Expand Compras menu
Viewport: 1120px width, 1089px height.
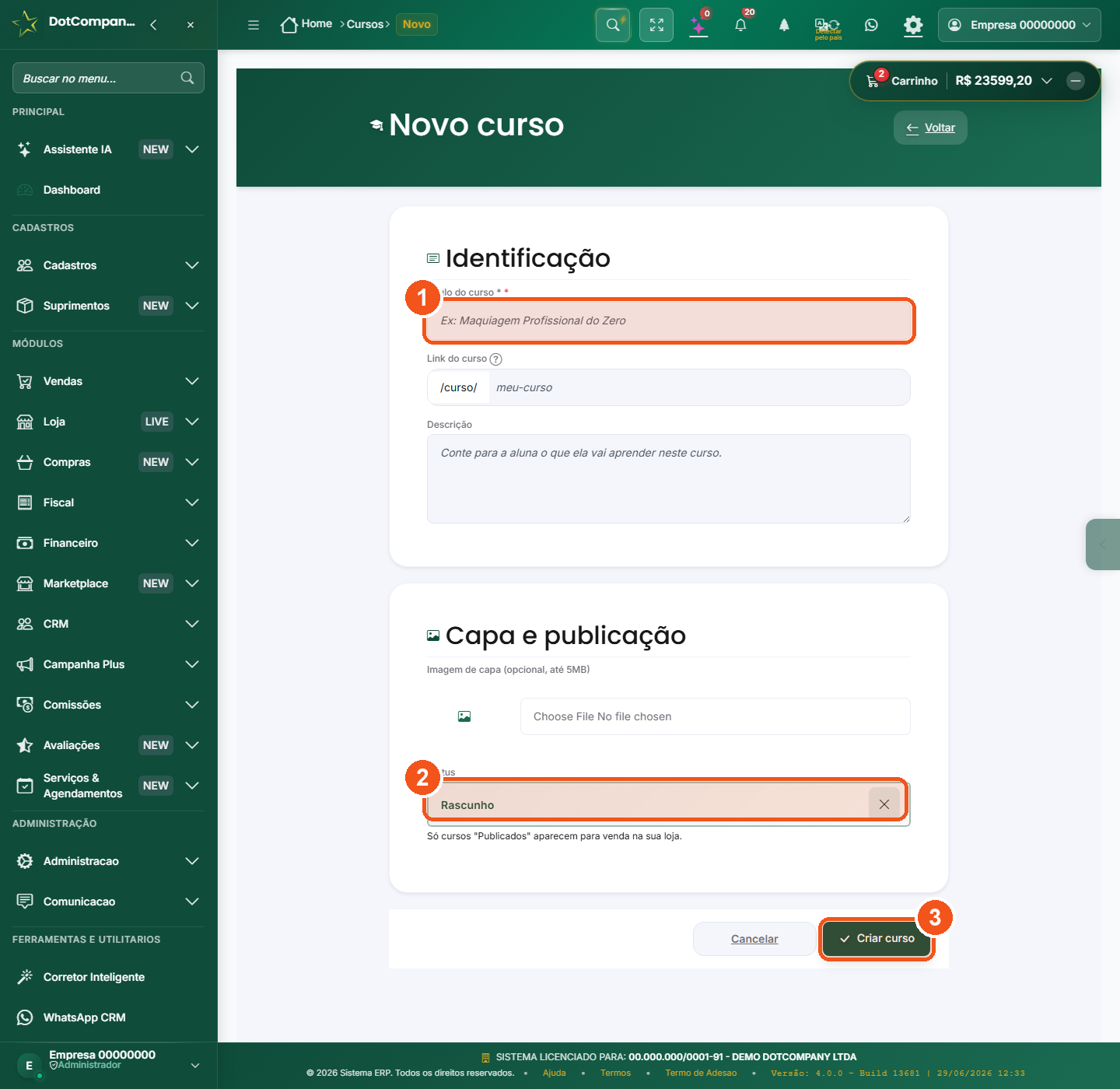(x=192, y=462)
